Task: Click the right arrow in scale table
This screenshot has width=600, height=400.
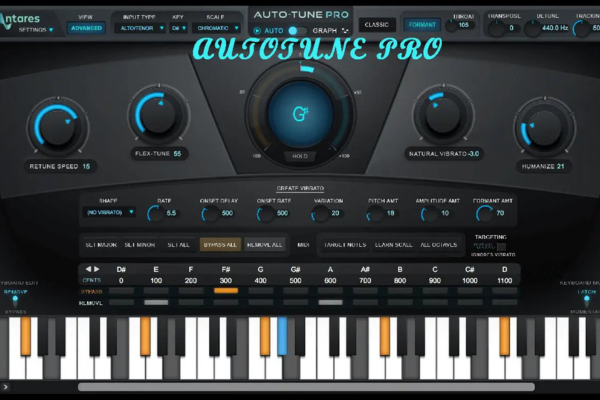Action: pos(97,269)
